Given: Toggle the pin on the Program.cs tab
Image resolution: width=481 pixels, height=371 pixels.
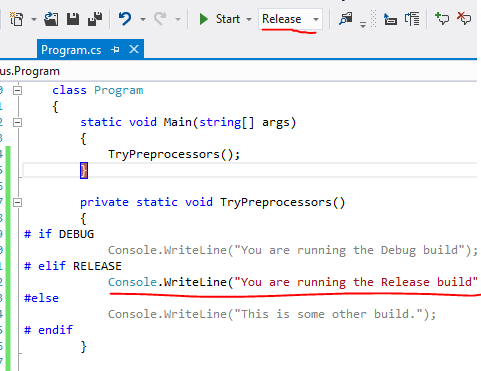Looking at the screenshot, I should (115, 50).
